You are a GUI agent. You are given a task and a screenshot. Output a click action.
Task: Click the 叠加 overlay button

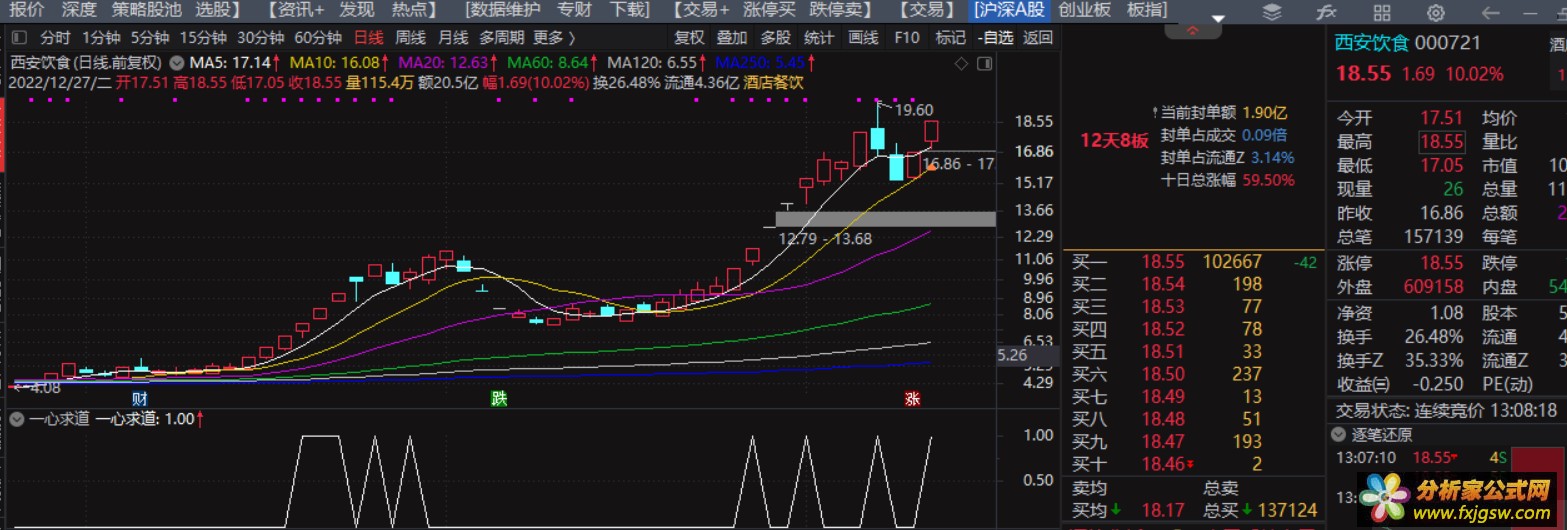(732, 38)
